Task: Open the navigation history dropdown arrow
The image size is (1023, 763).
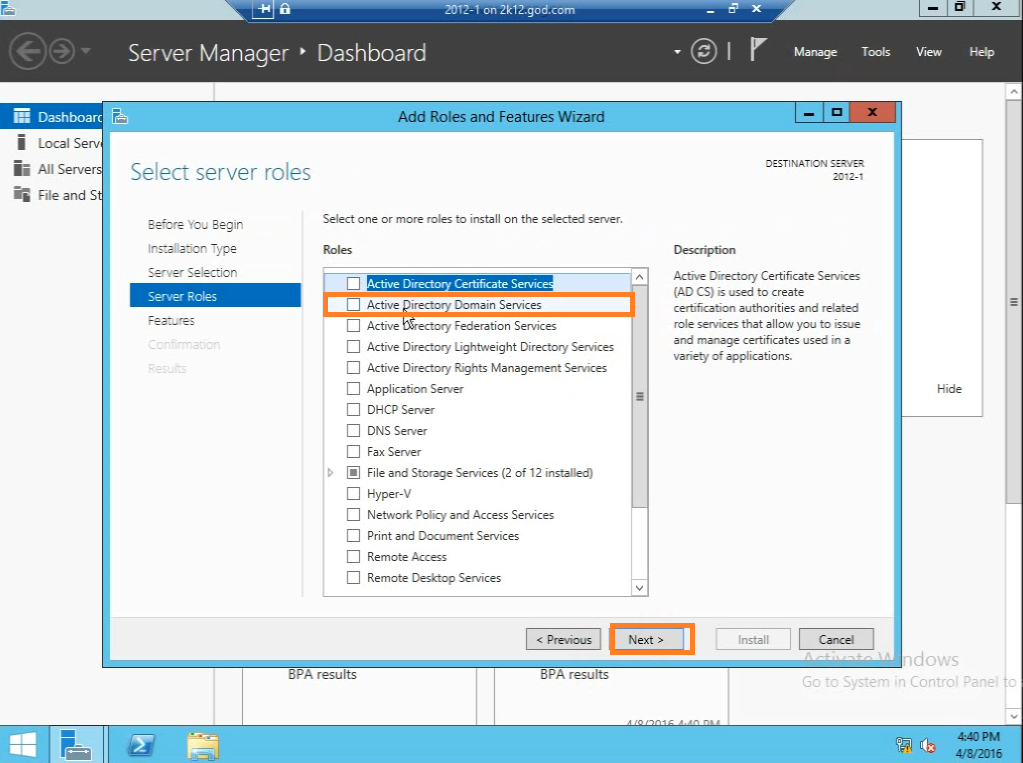Action: pyautogui.click(x=86, y=51)
